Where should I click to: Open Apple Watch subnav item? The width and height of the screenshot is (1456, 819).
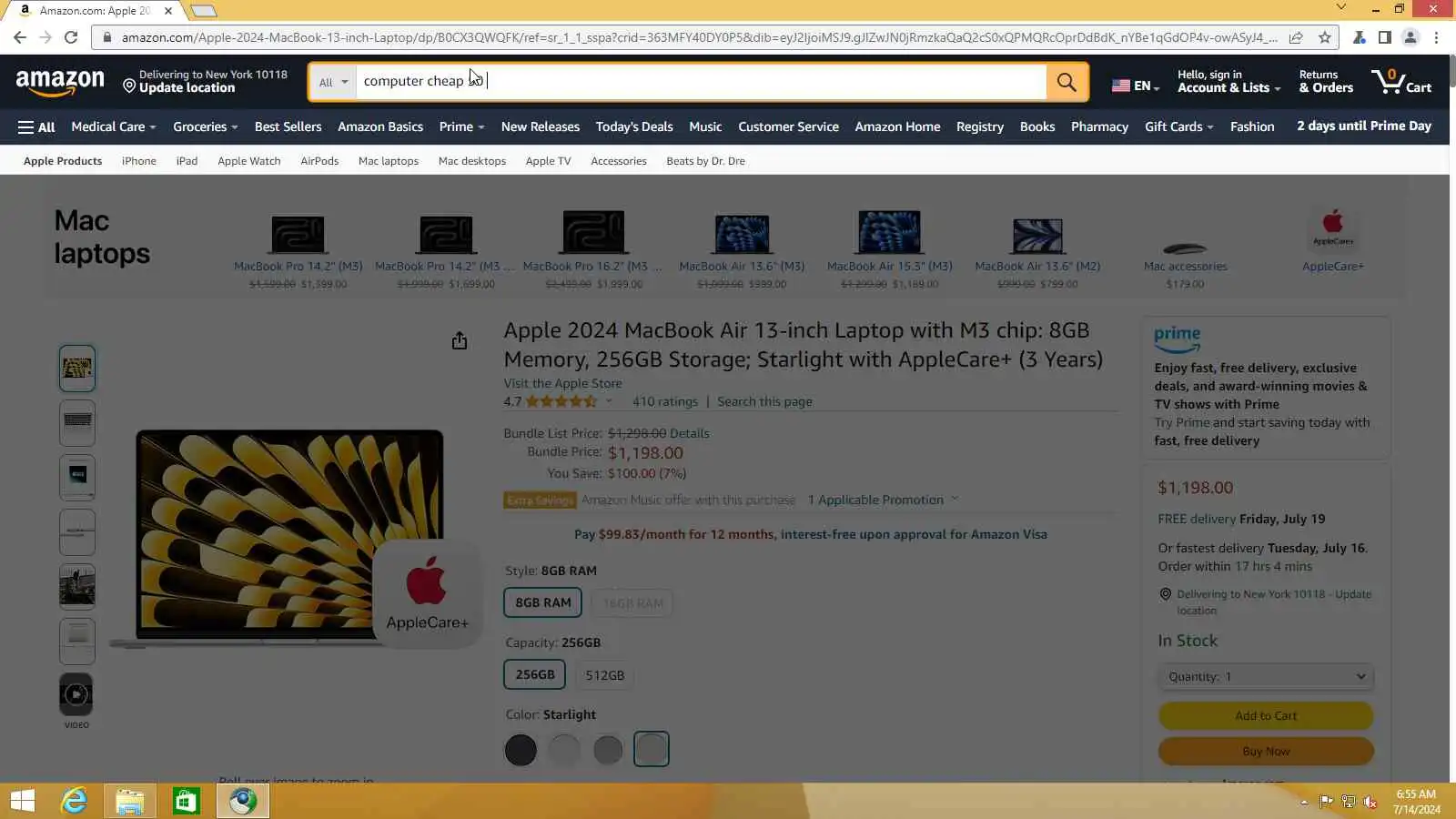click(249, 161)
